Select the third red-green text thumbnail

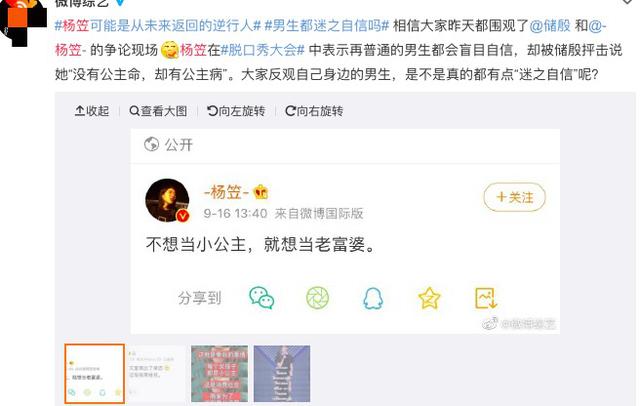(220, 373)
